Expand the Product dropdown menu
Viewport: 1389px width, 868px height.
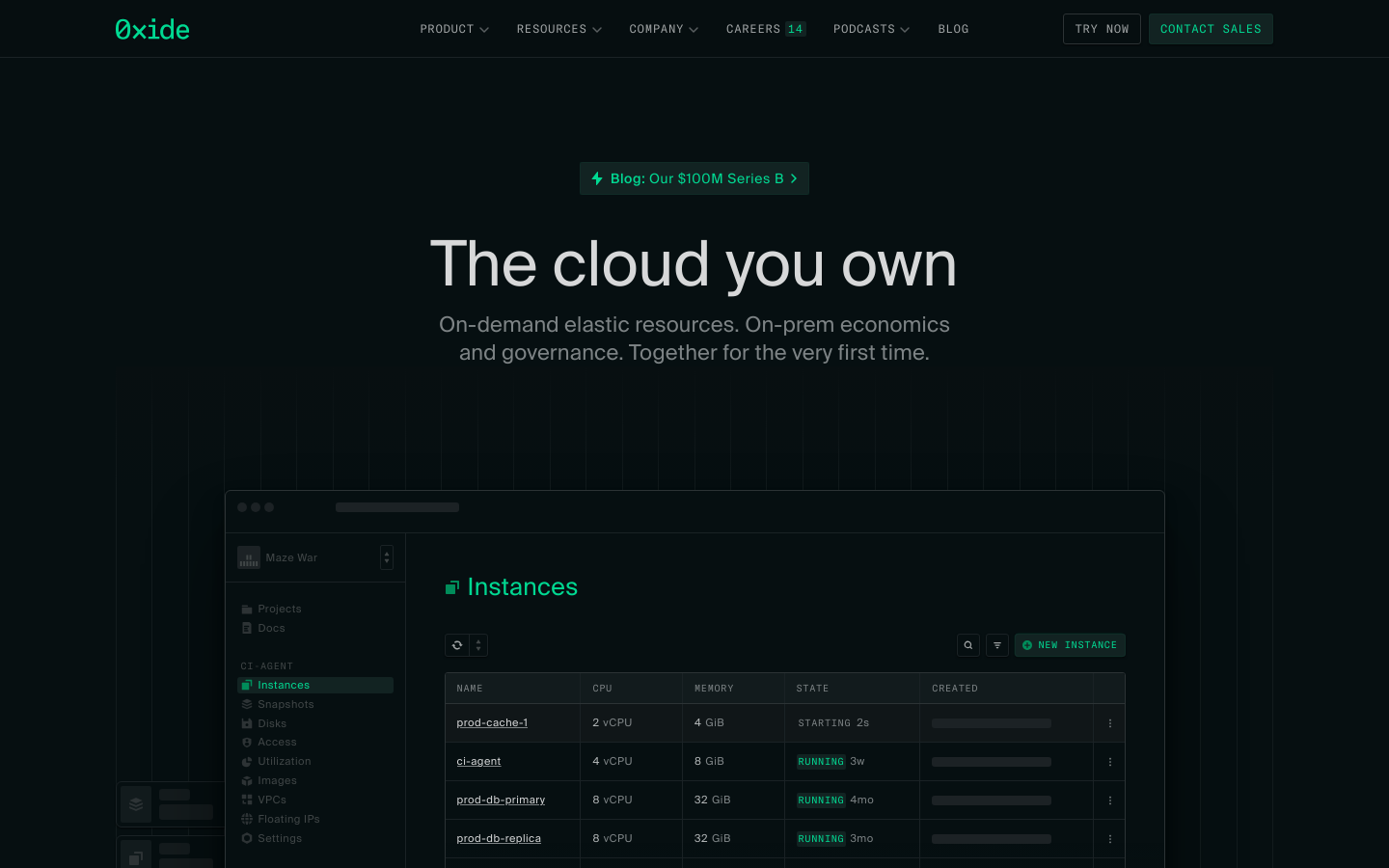[453, 29]
